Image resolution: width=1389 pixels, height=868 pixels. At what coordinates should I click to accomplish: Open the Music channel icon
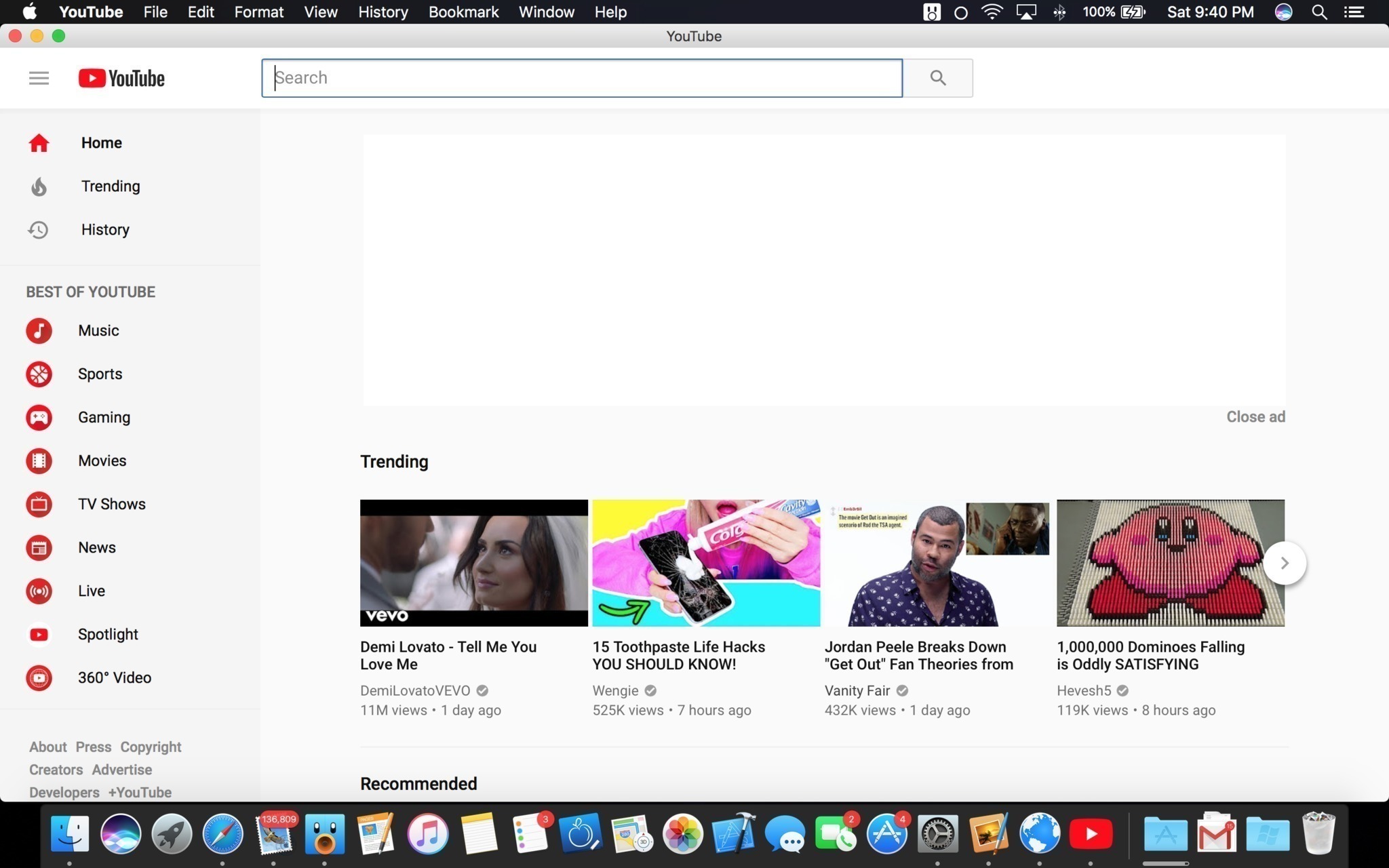click(39, 331)
